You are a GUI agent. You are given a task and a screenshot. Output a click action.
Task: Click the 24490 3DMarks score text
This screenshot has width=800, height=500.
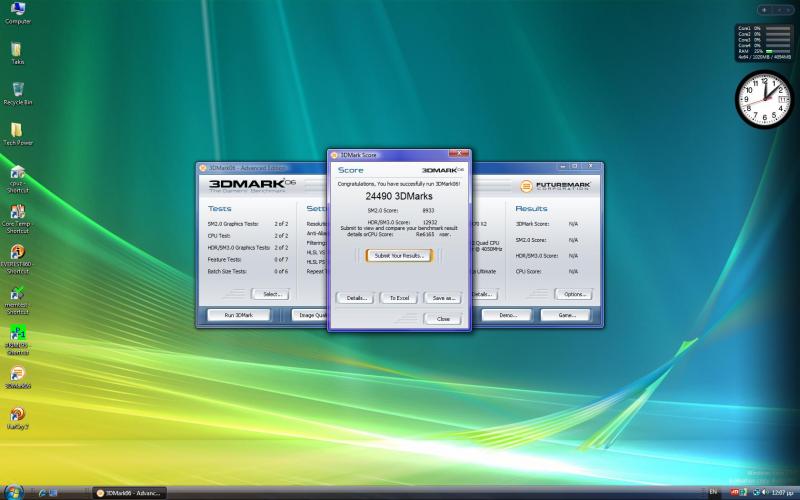click(399, 196)
